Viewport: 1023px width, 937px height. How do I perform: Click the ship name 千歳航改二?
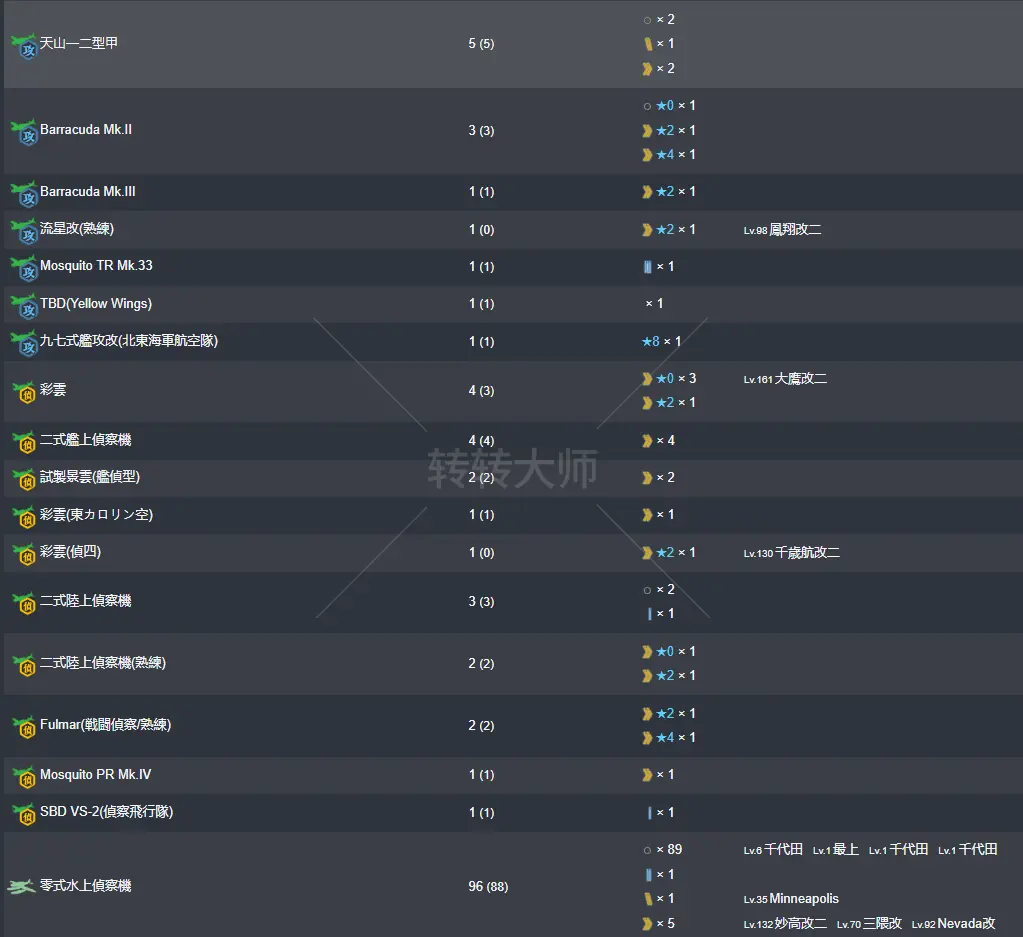click(x=806, y=553)
